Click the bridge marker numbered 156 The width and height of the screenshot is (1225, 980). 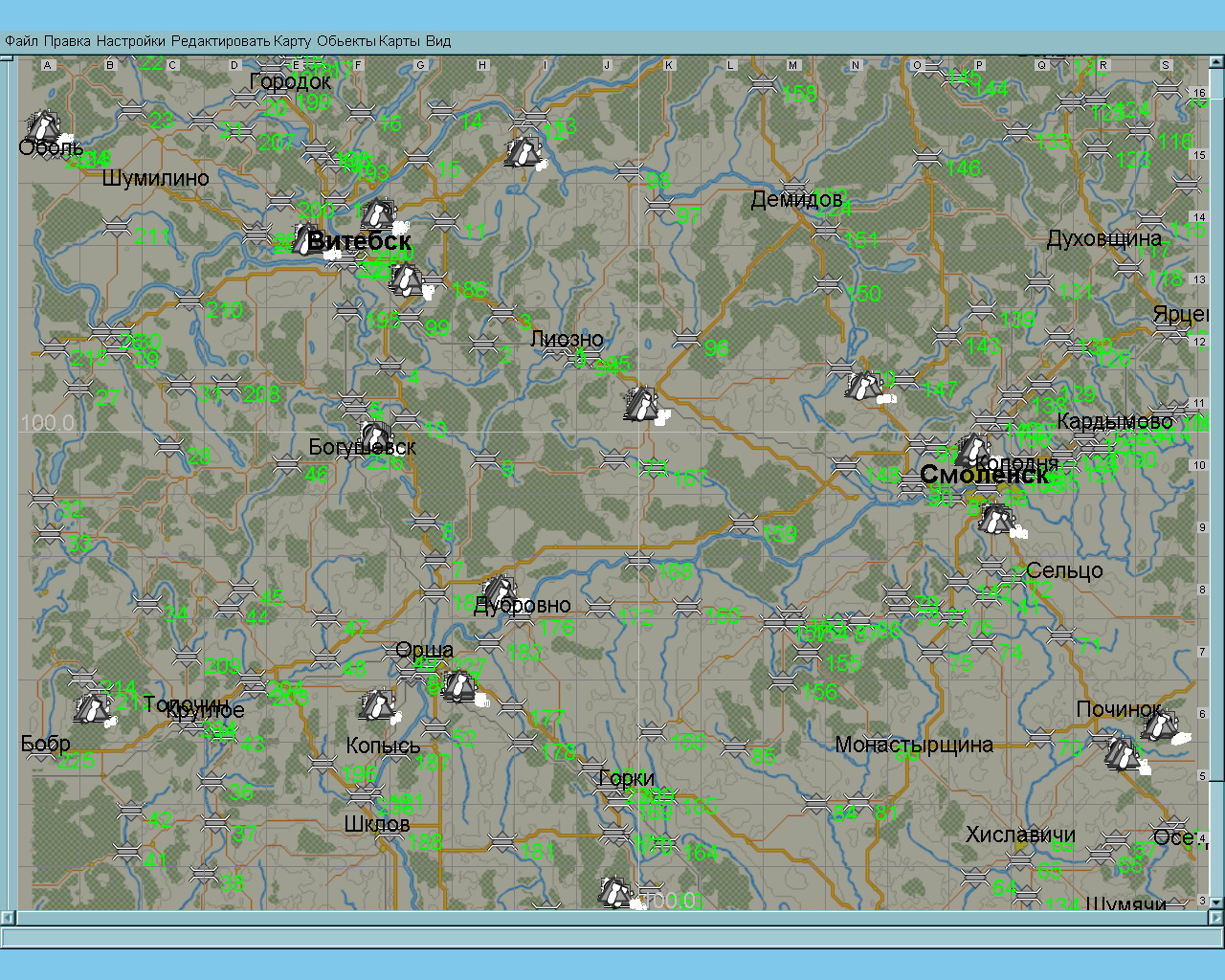click(783, 680)
